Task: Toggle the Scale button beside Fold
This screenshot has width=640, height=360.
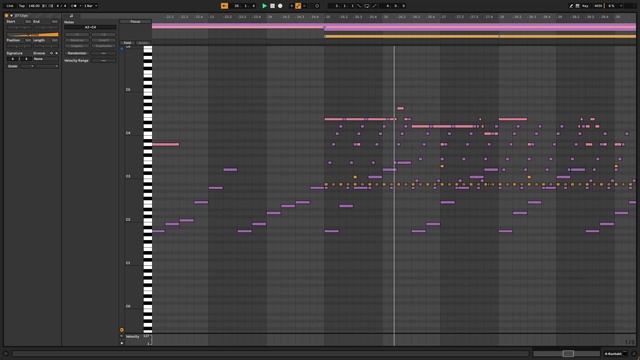Action: click(143, 43)
